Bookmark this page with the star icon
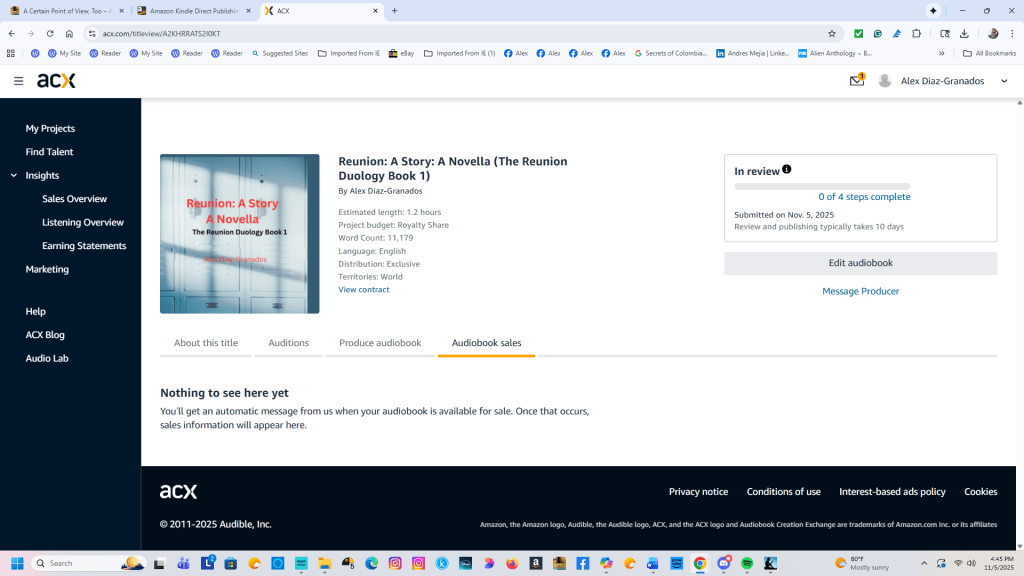 click(832, 33)
